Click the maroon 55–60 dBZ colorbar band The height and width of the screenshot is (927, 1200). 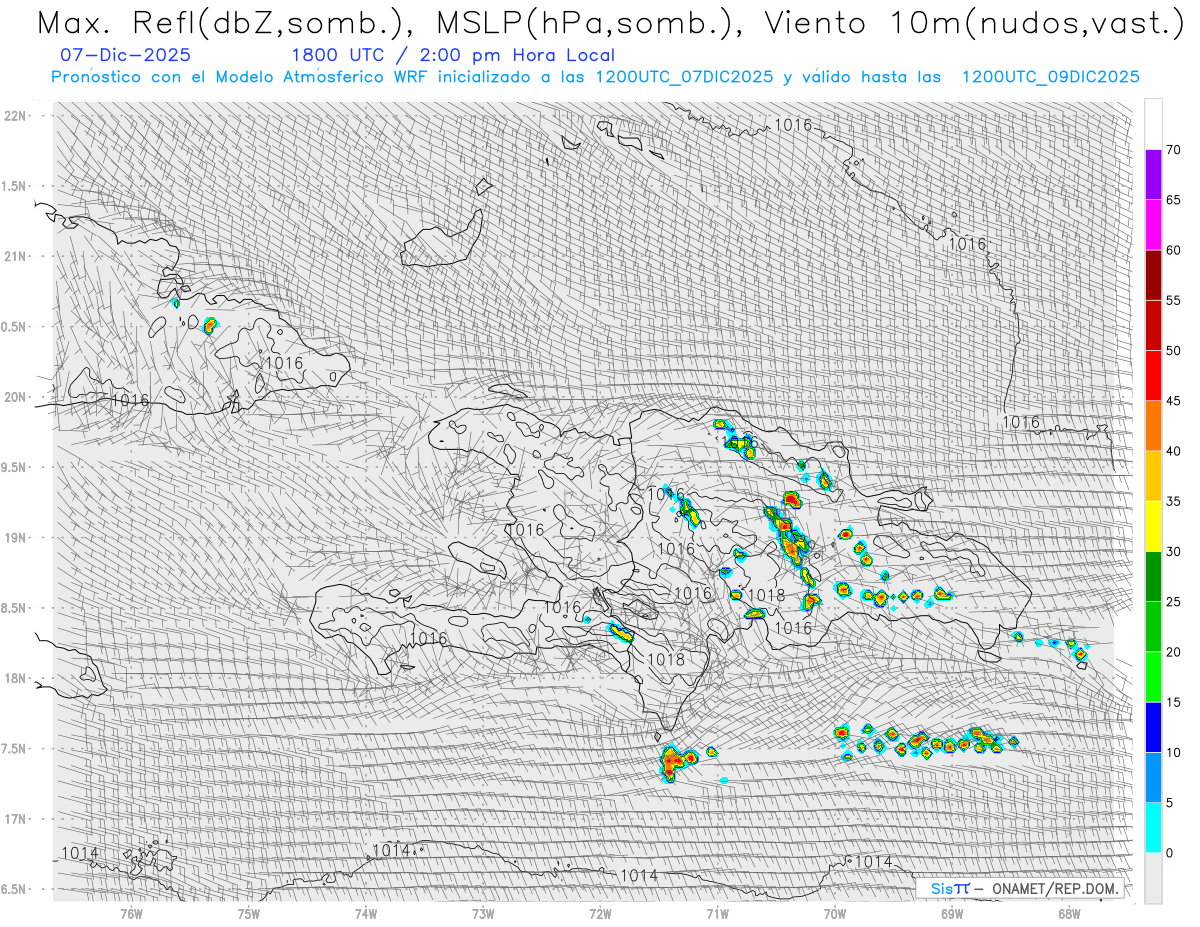tap(1153, 275)
